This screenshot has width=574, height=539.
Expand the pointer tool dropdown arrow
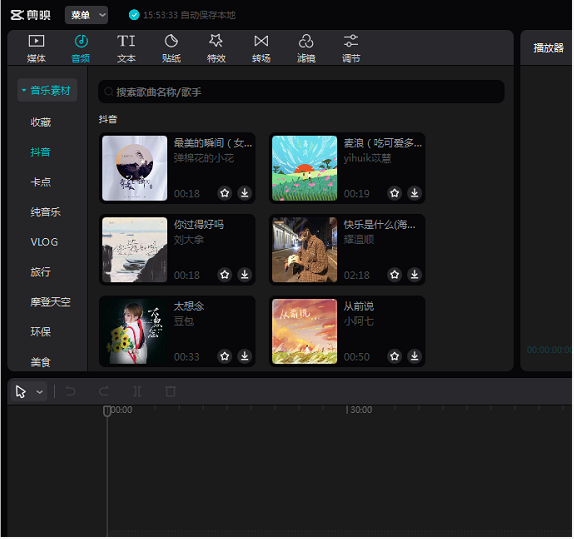coord(40,392)
